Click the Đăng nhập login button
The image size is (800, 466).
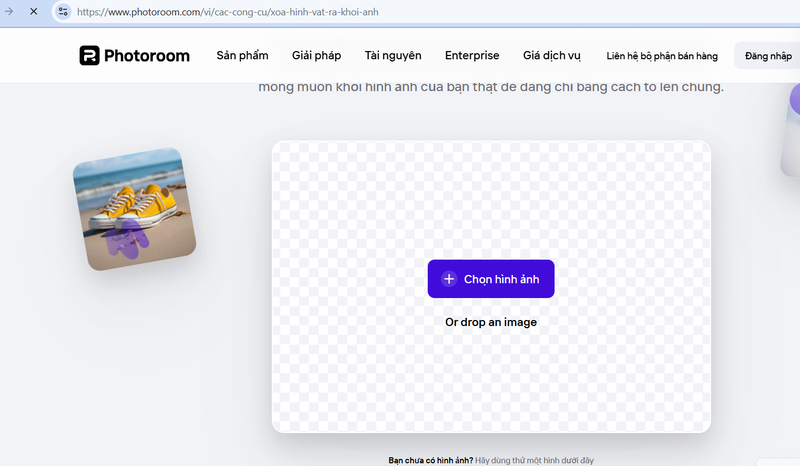coord(767,56)
